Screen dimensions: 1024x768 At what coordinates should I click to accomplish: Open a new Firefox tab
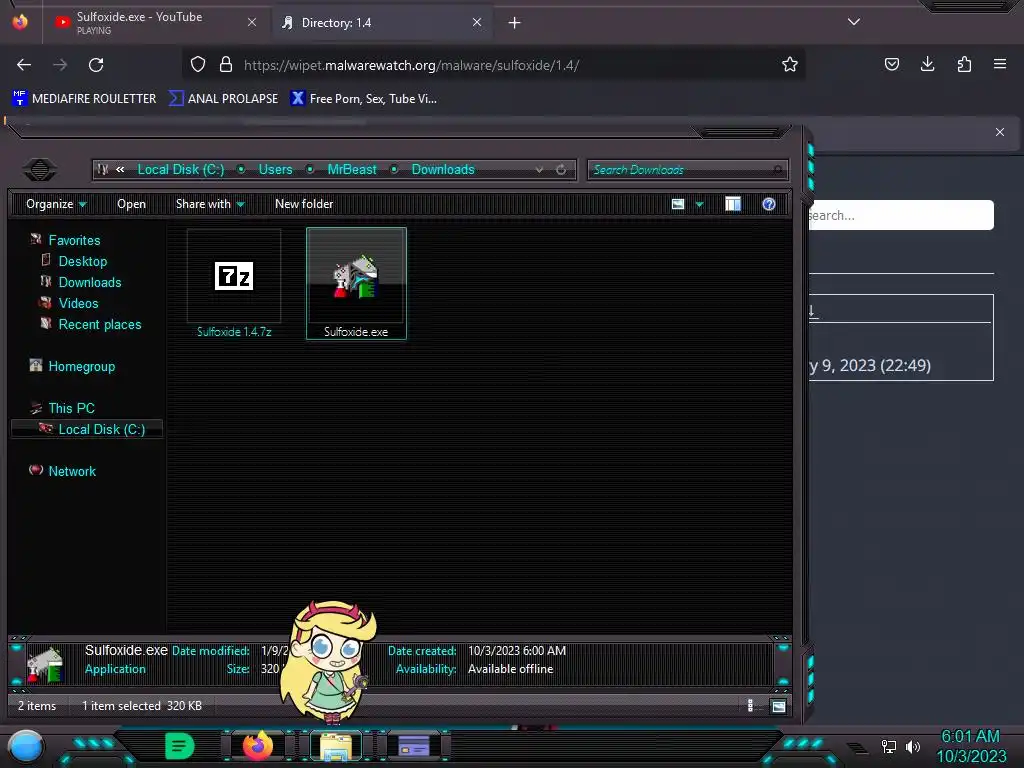click(x=515, y=23)
